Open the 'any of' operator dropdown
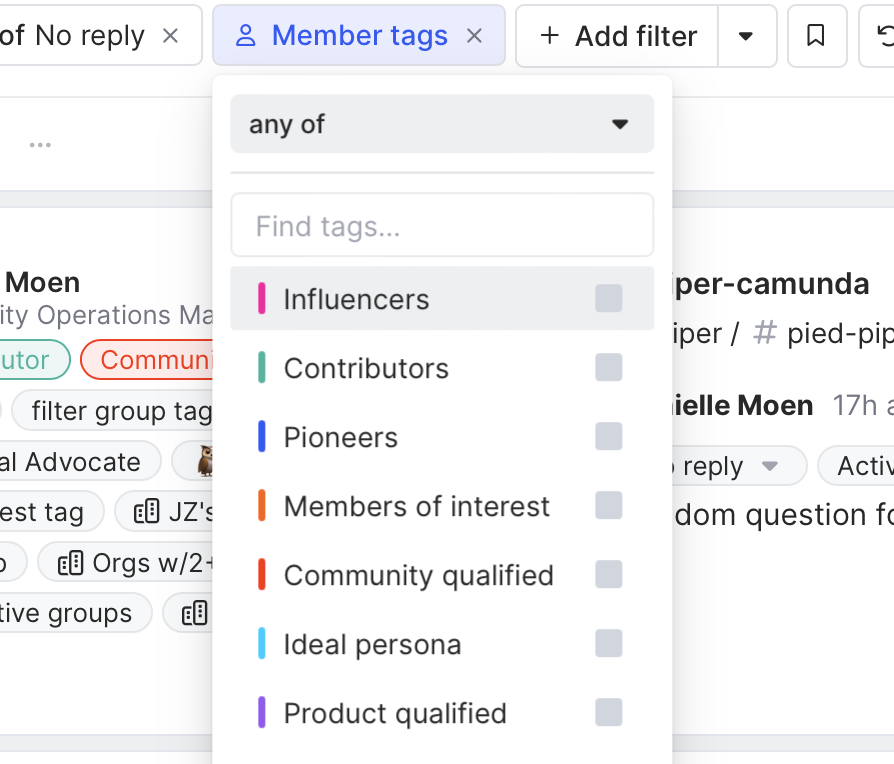This screenshot has width=894, height=764. (x=442, y=124)
